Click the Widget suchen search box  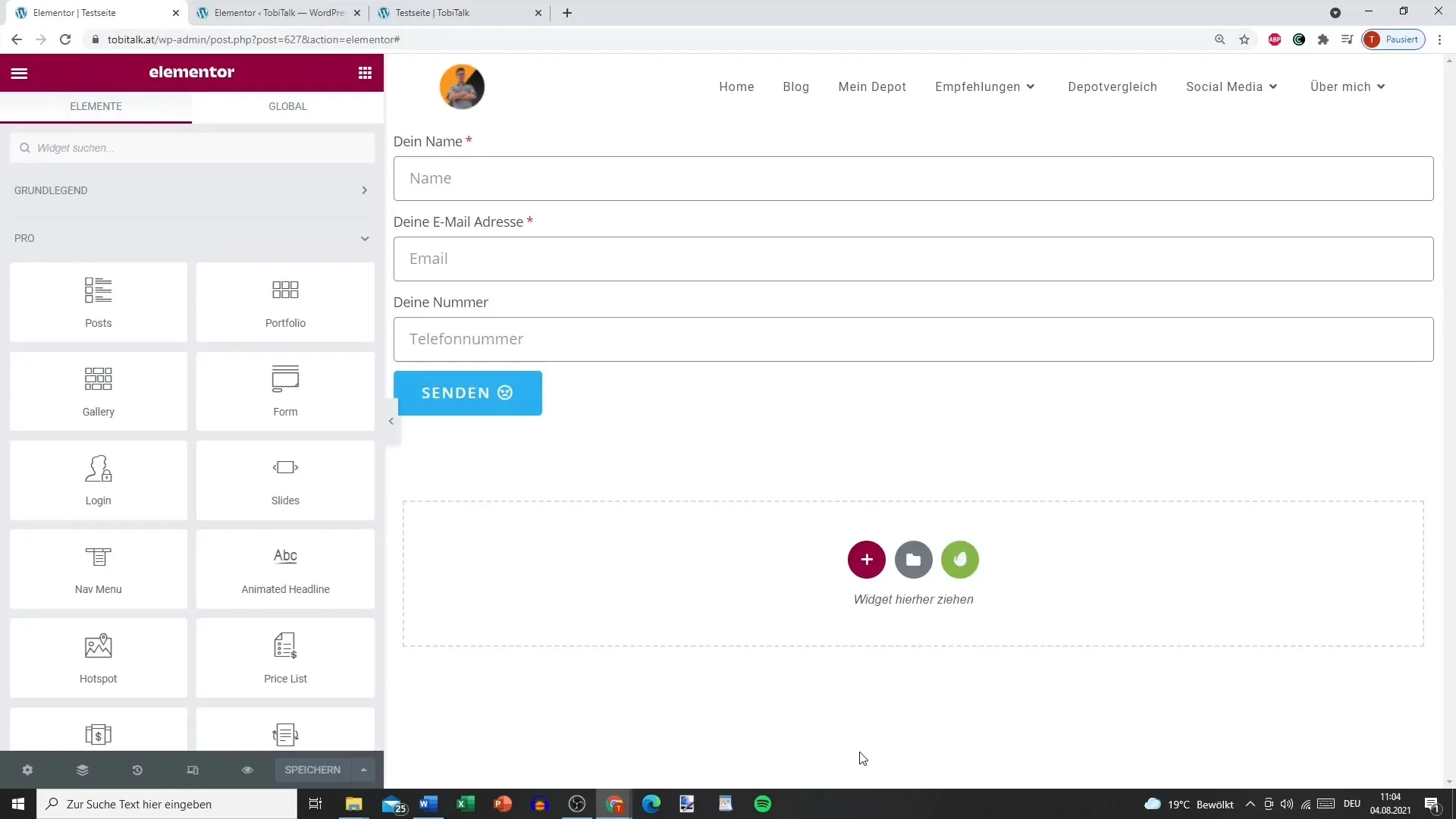[x=192, y=148]
